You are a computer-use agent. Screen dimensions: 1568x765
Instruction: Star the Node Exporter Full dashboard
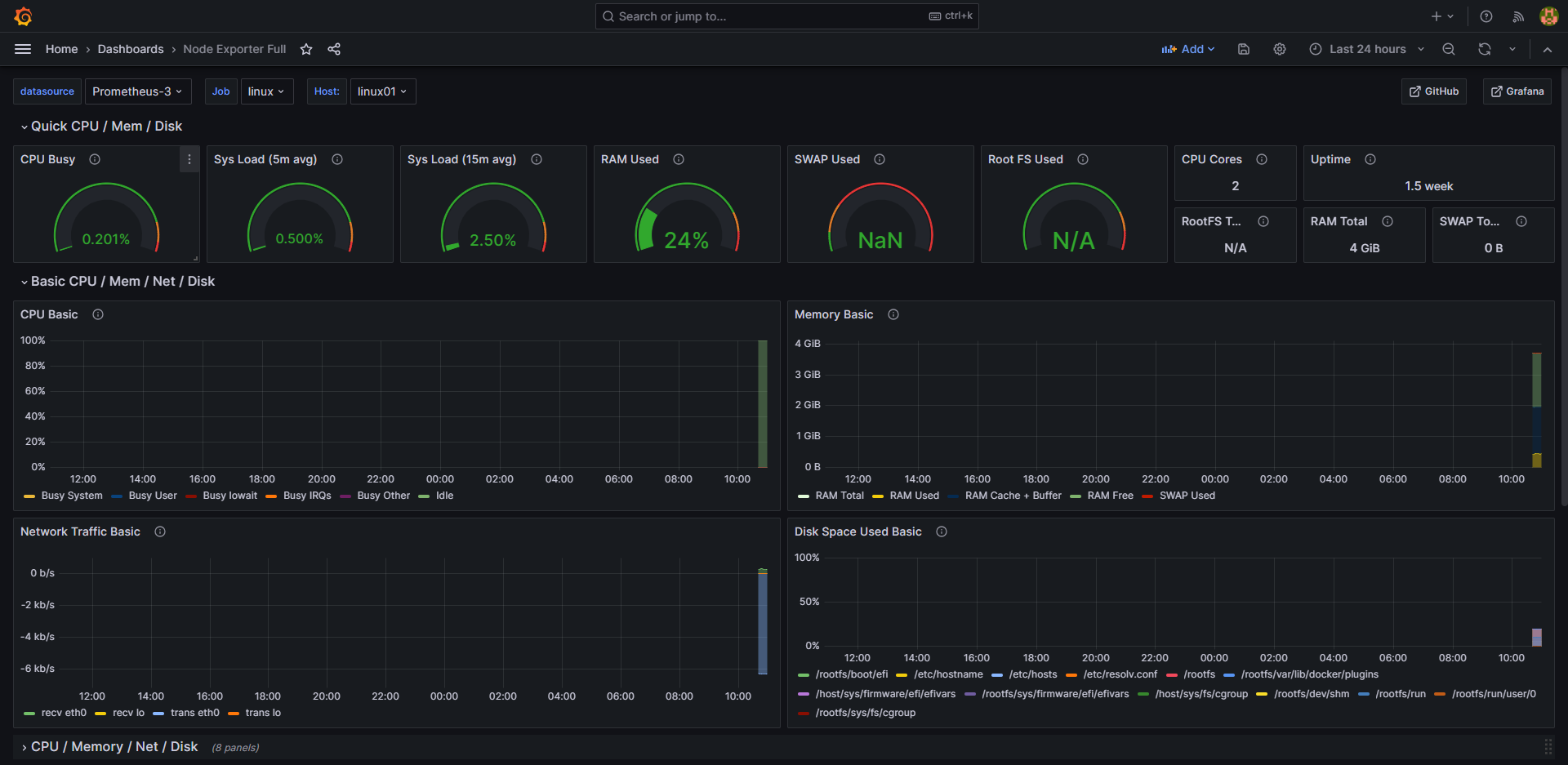[x=306, y=49]
